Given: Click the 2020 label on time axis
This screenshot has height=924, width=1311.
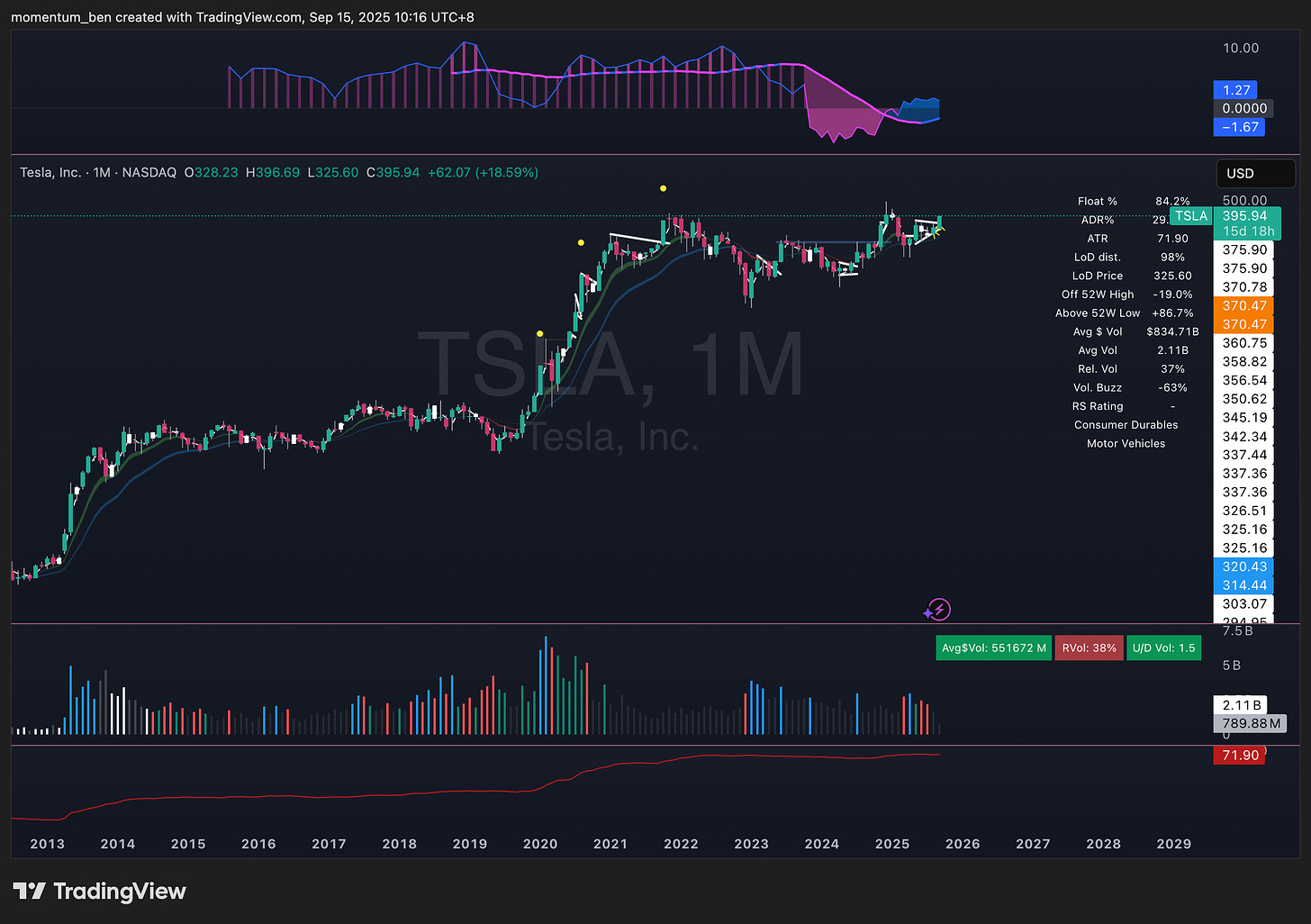Looking at the screenshot, I should 540,844.
